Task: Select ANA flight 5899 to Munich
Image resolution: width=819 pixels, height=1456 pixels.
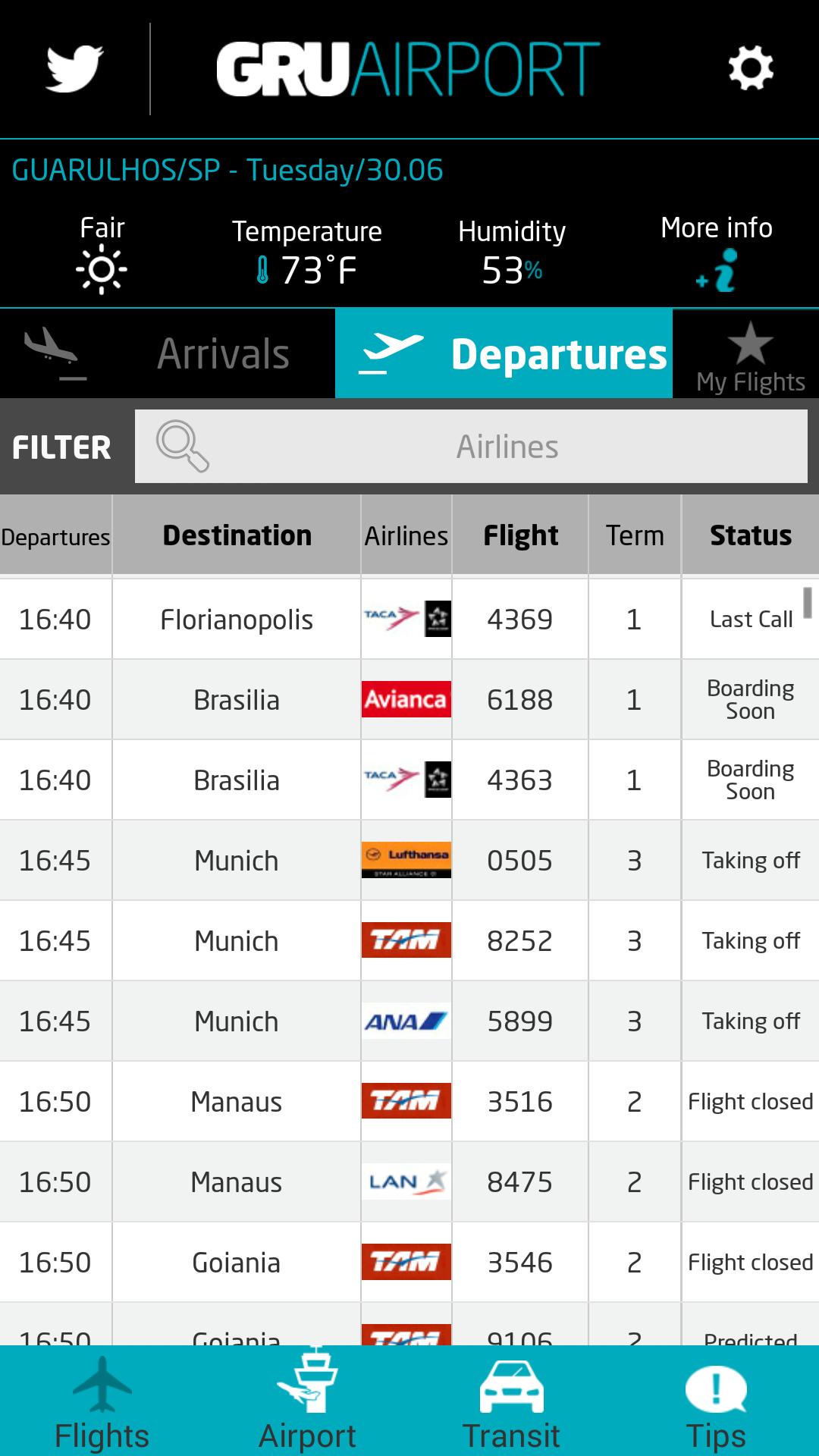Action: pyautogui.click(x=409, y=1021)
